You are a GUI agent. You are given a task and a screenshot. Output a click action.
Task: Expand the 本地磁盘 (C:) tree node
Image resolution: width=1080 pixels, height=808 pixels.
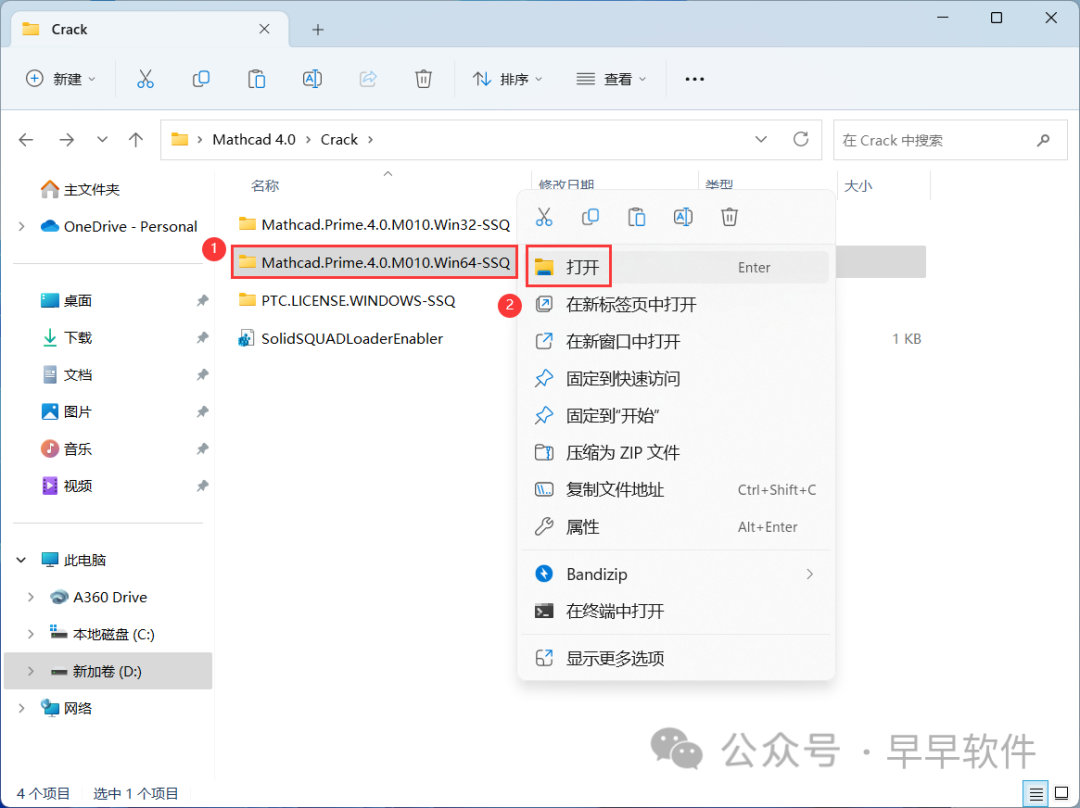coord(30,634)
